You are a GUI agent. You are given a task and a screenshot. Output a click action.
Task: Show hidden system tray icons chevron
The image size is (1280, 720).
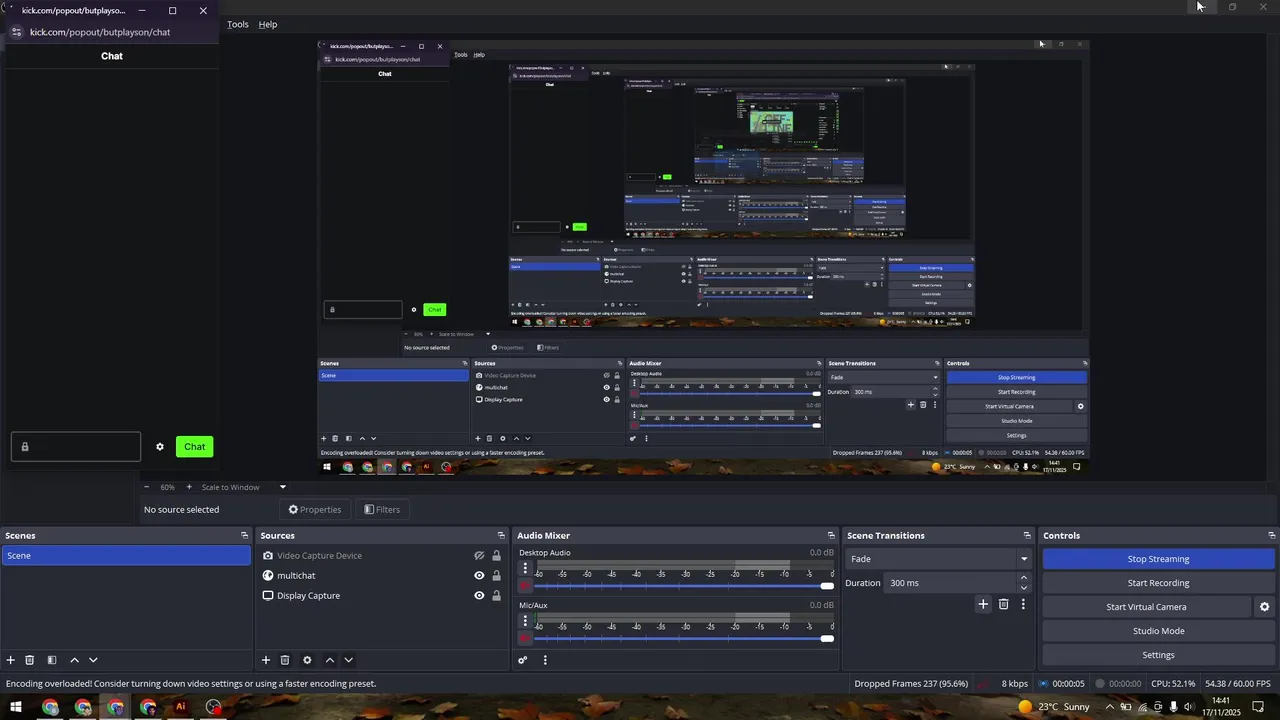[1110, 707]
